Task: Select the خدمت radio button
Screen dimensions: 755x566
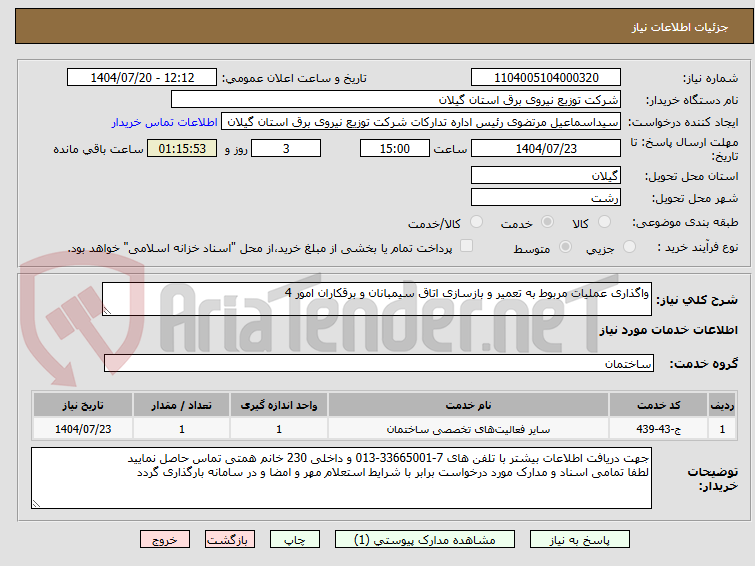Action: tap(547, 222)
